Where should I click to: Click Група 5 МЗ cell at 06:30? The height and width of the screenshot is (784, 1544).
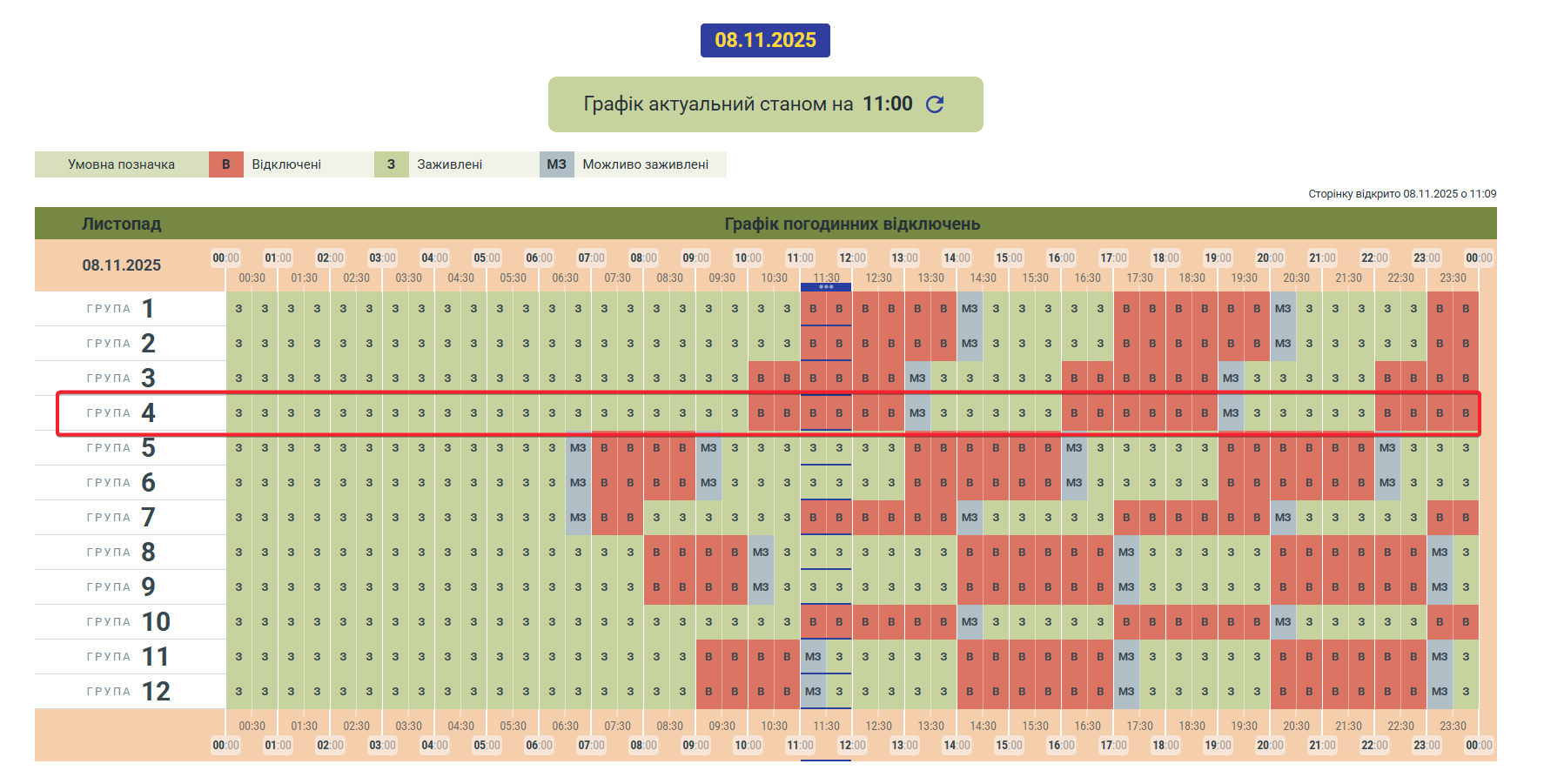(578, 448)
